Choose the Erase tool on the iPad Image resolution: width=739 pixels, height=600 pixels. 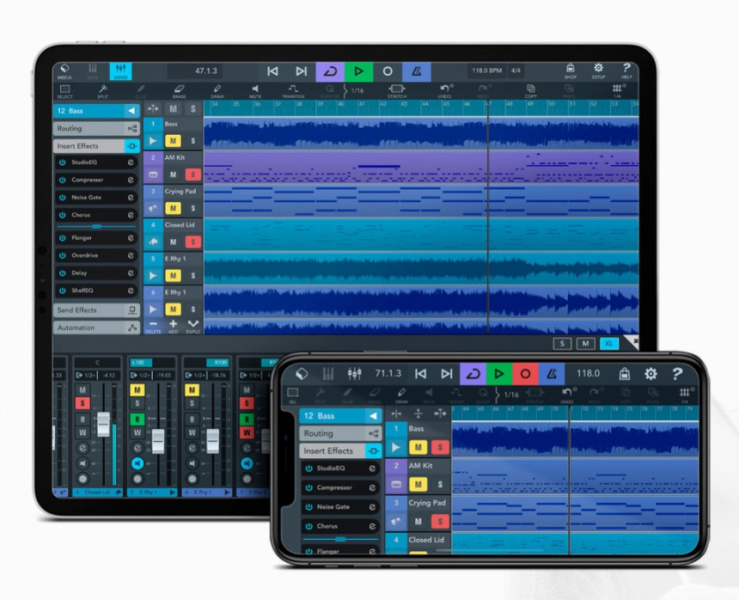[179, 90]
